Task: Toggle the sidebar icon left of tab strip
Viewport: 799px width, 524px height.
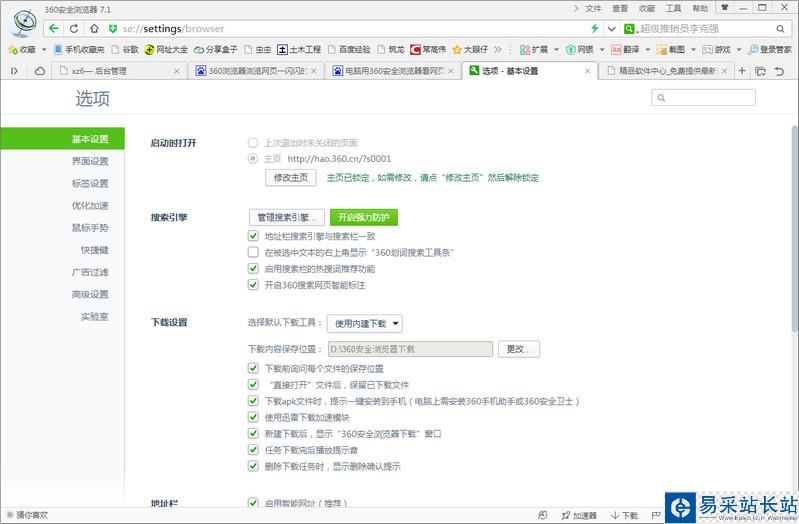Action: point(14,71)
